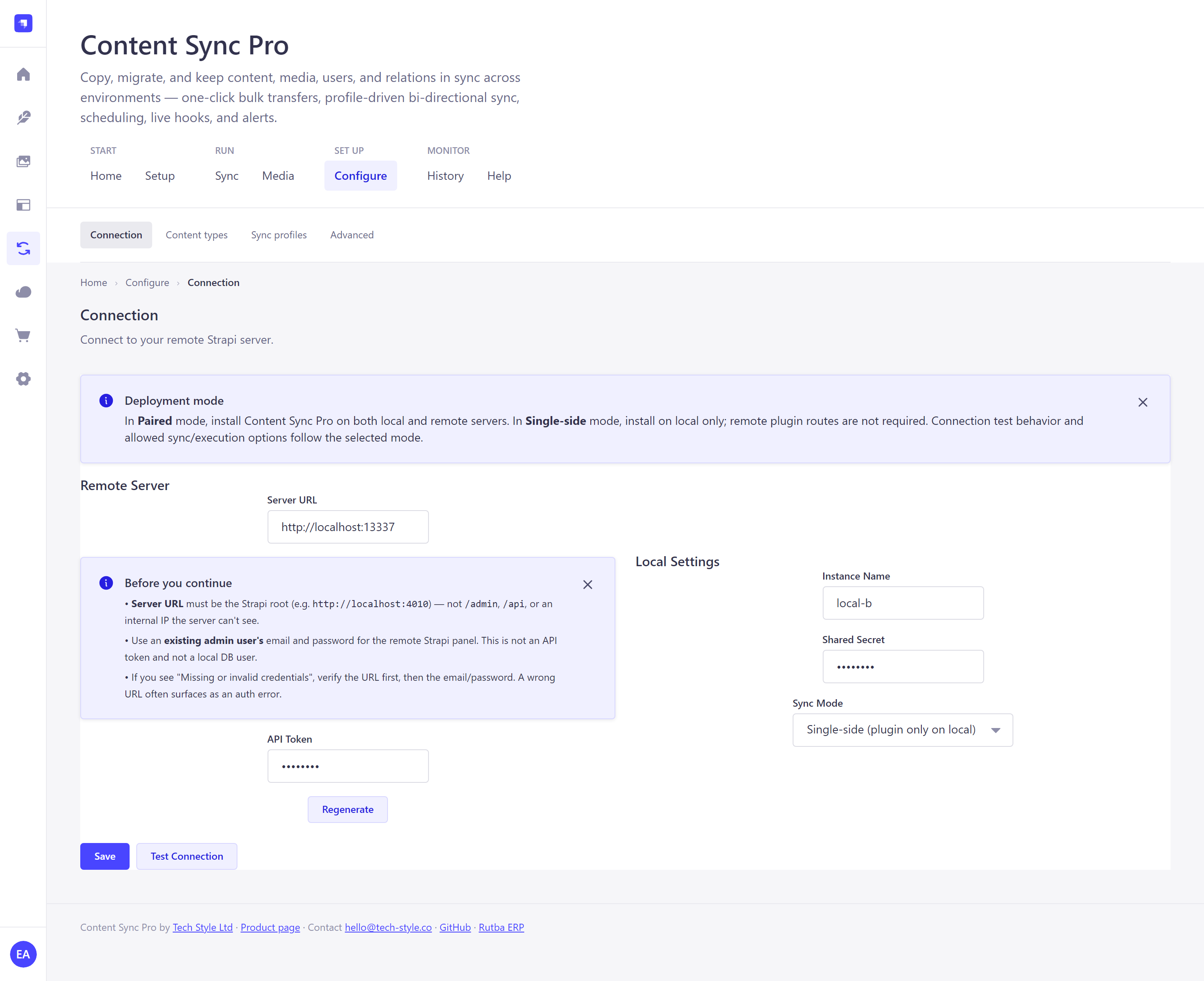Open the Home sidebar icon
1204x981 pixels.
click(23, 74)
